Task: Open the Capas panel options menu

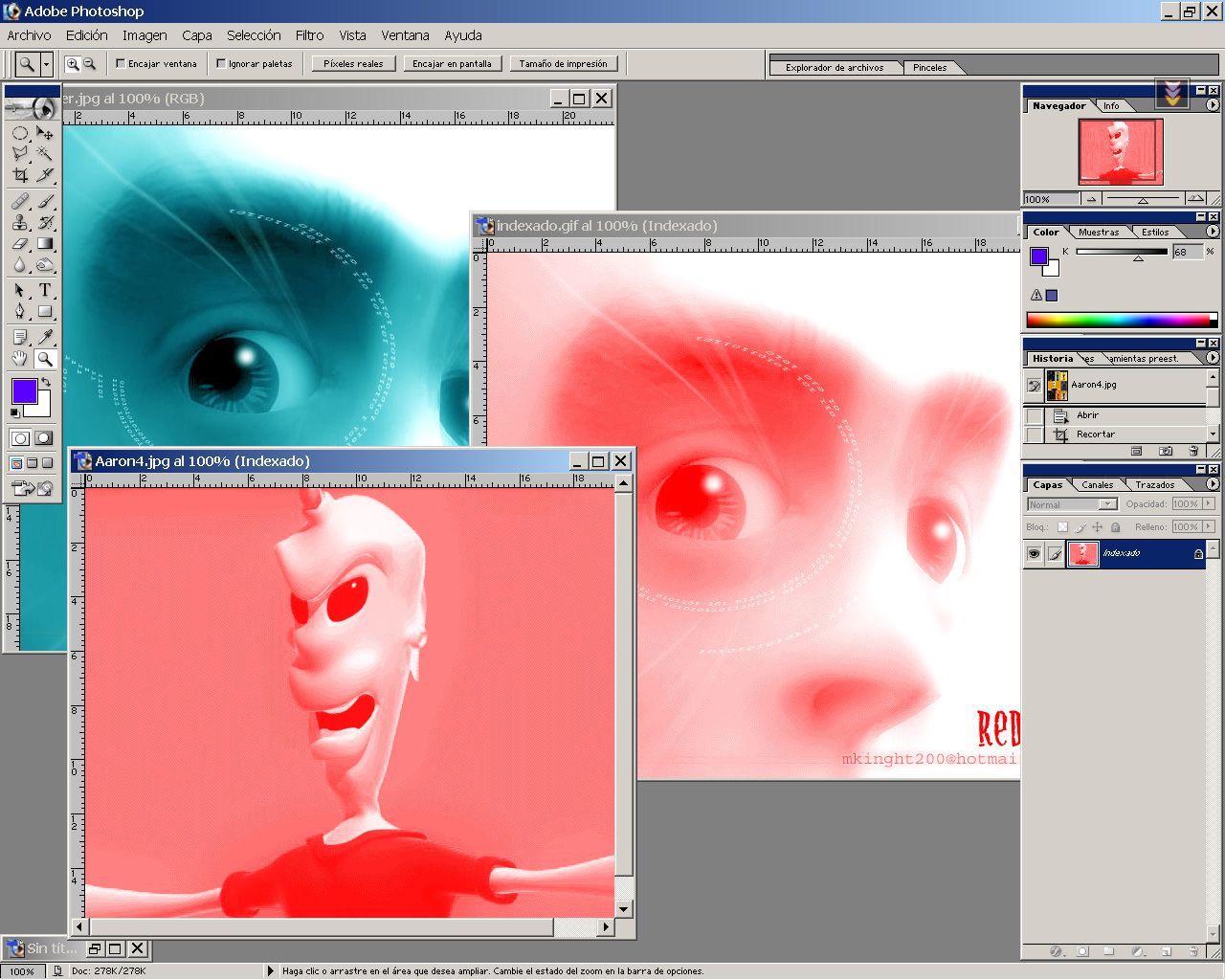Action: (1213, 484)
